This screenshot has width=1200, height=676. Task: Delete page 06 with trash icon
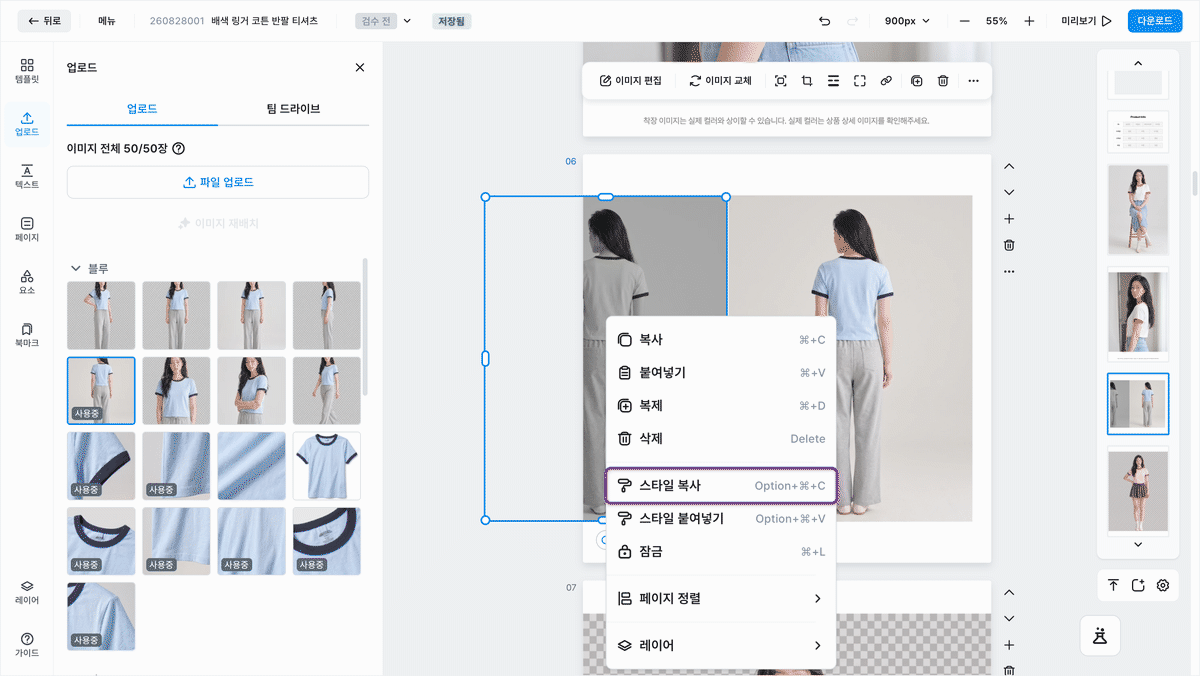pos(1009,245)
